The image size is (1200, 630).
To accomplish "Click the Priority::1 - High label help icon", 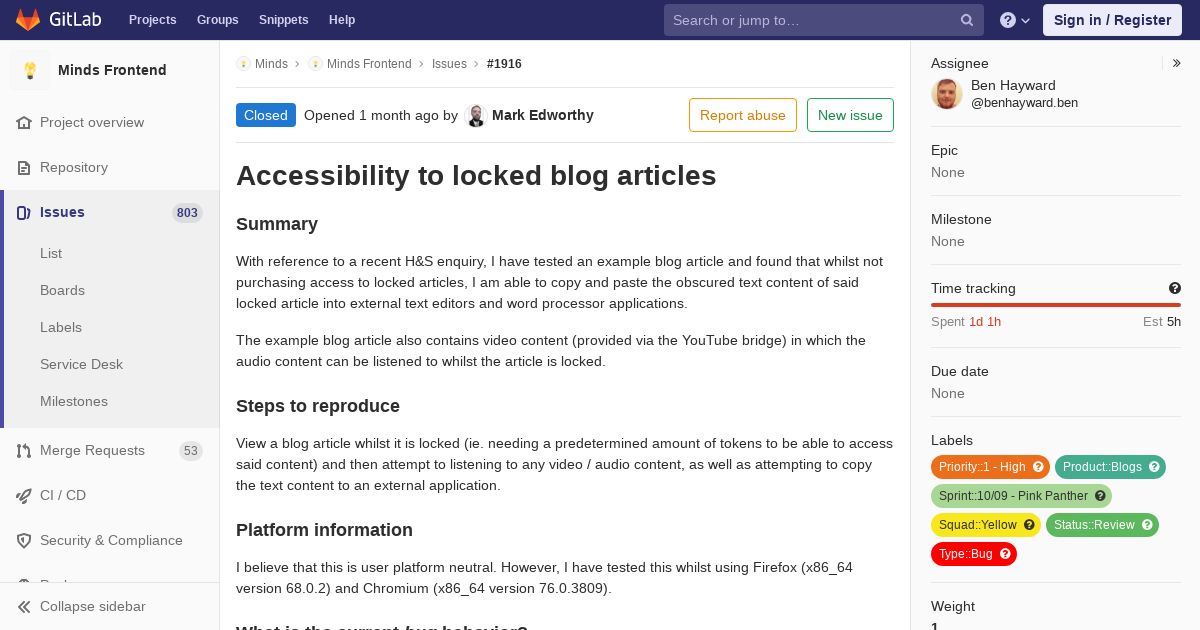I will [1038, 467].
